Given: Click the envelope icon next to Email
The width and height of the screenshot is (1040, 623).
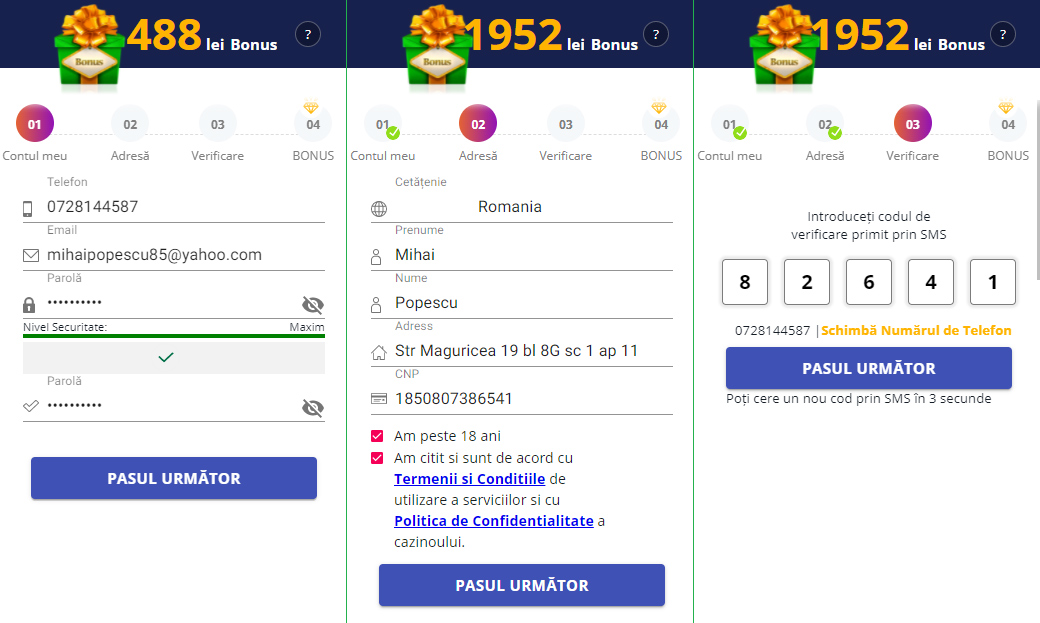Looking at the screenshot, I should click(30, 254).
